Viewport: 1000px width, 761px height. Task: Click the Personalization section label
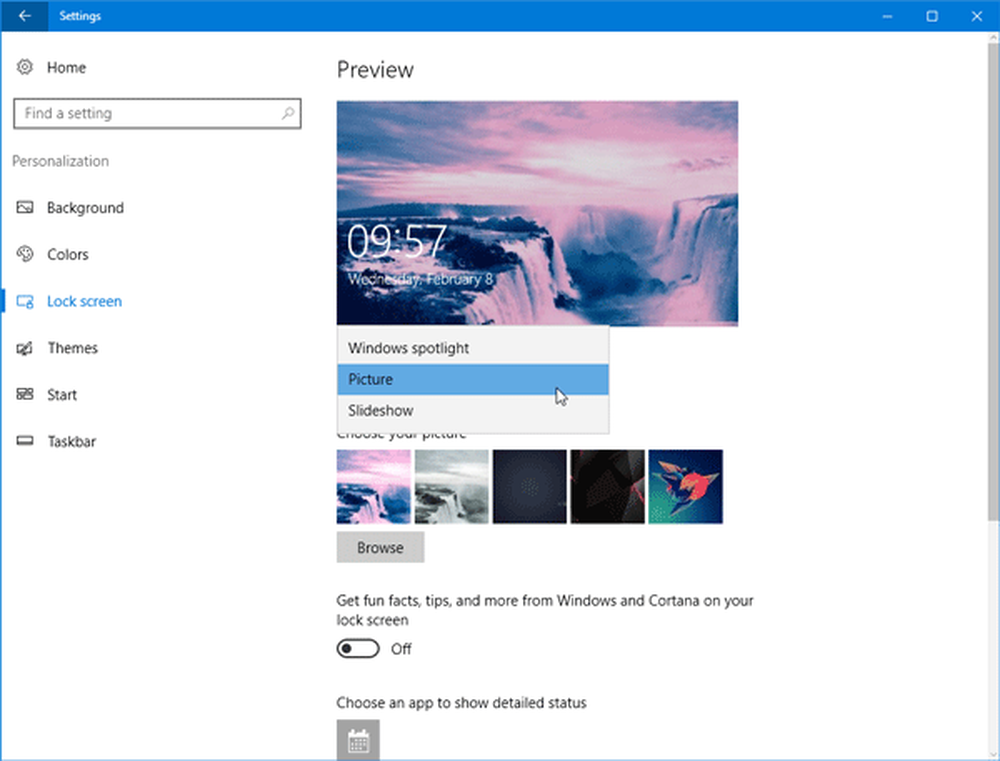pos(61,161)
